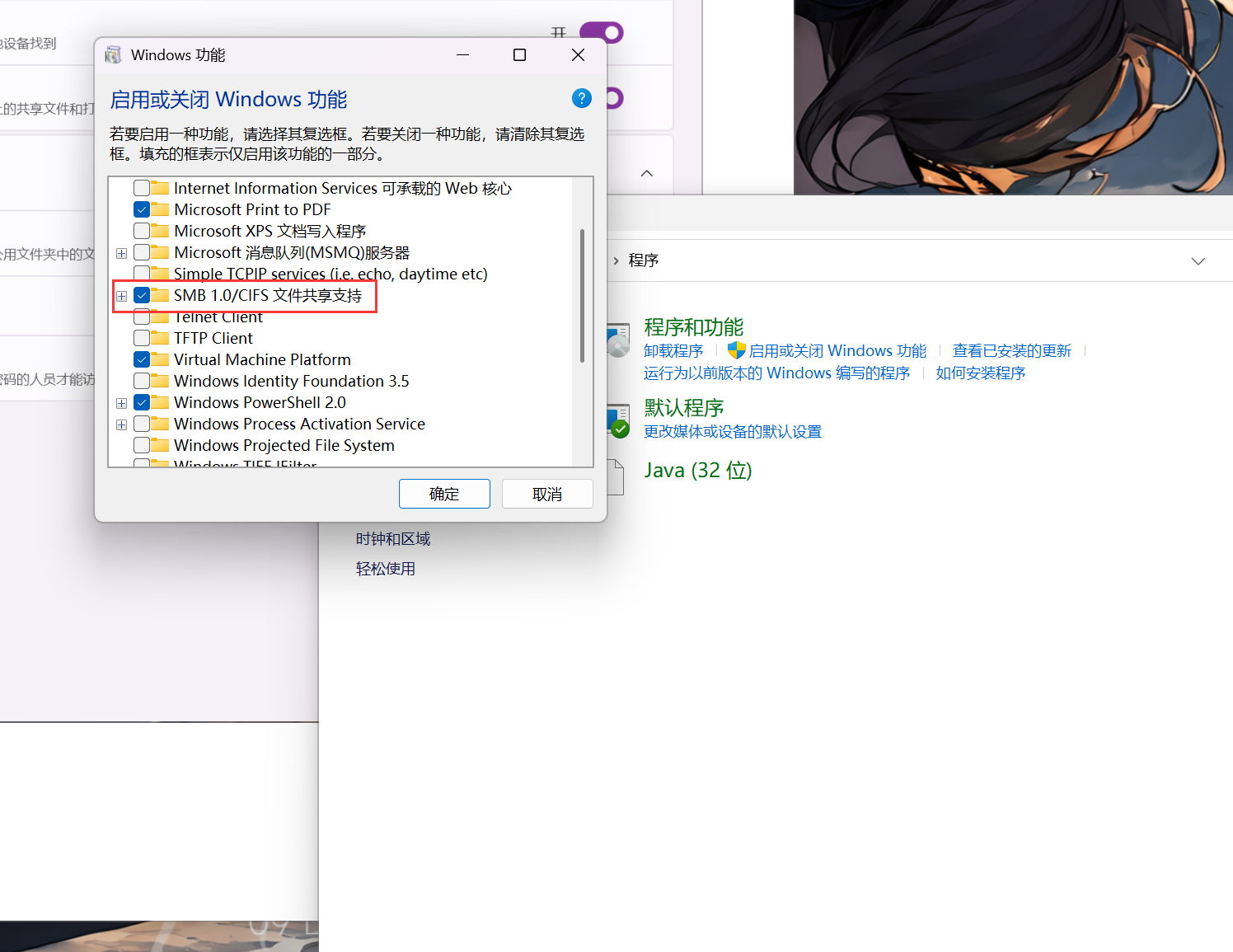Open the Control Panel address bar dropdown
Screen dimensions: 1233x952
coord(1198,261)
